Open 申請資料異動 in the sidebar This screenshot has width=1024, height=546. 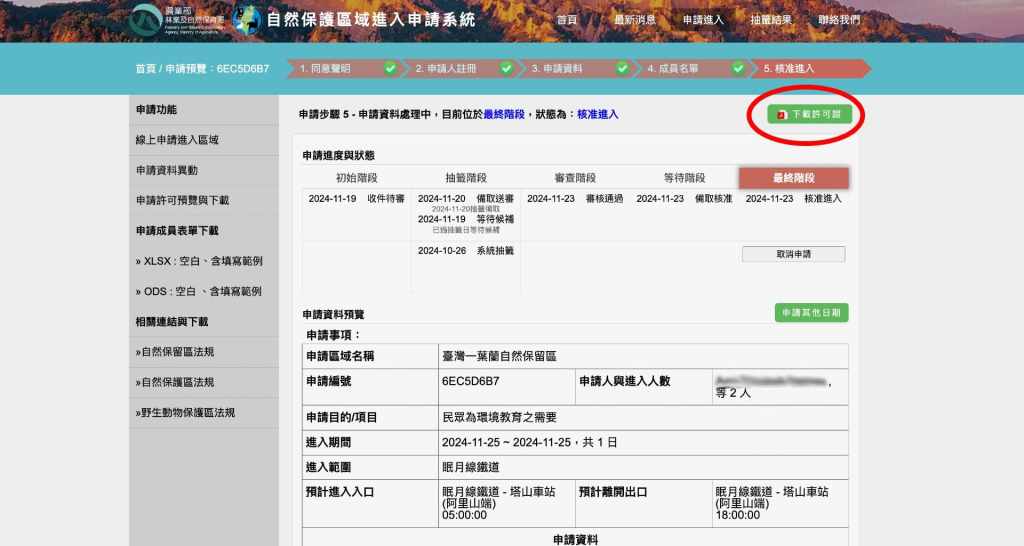point(167,170)
